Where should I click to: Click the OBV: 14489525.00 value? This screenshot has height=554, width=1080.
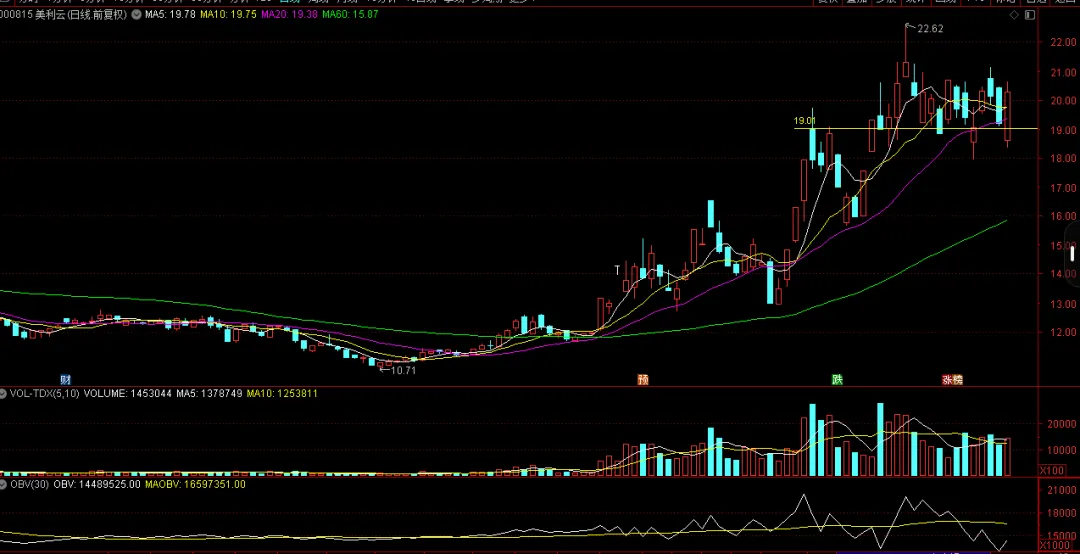click(x=97, y=484)
